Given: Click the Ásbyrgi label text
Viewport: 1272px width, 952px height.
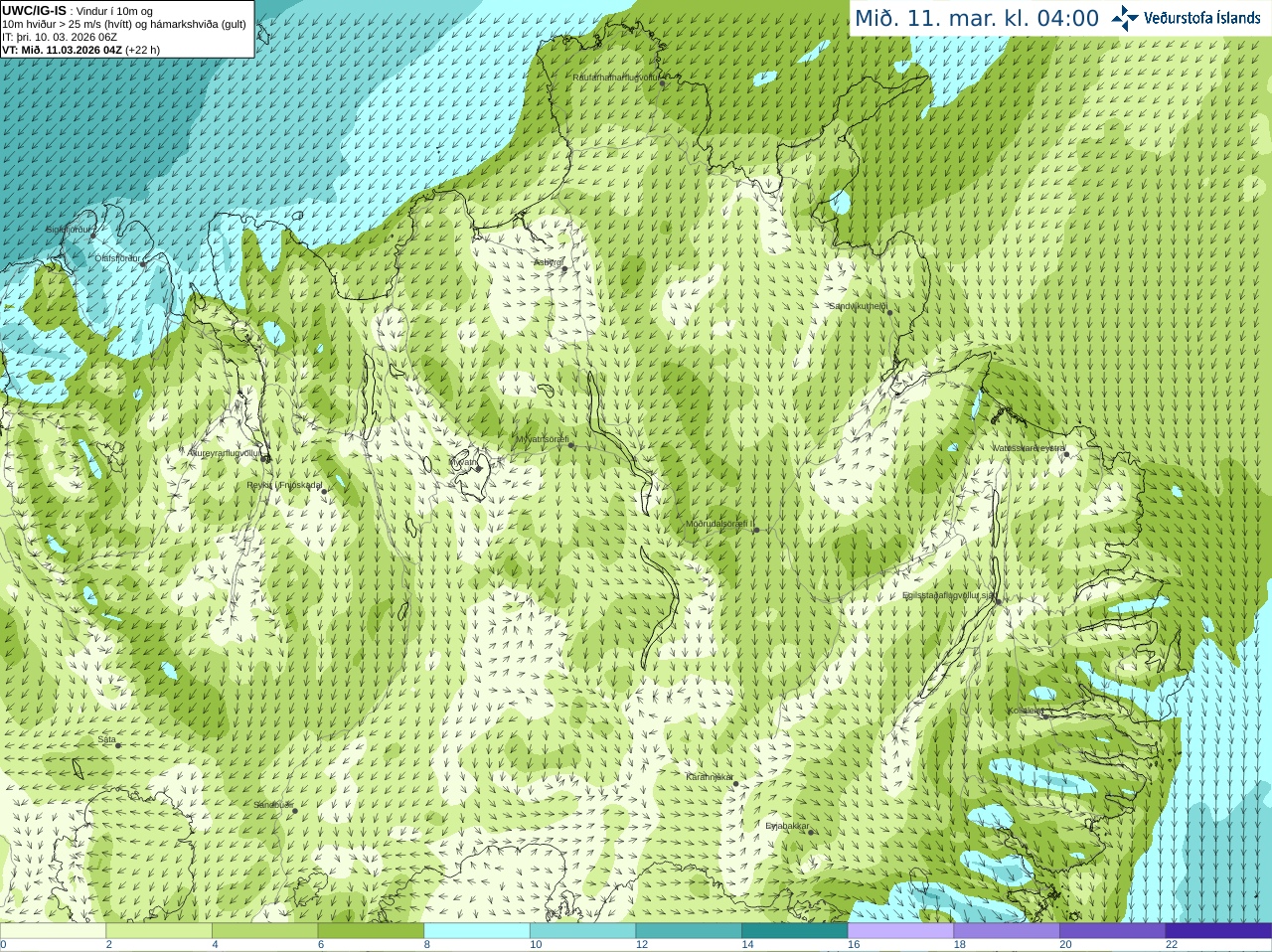Looking at the screenshot, I should pos(548,262).
